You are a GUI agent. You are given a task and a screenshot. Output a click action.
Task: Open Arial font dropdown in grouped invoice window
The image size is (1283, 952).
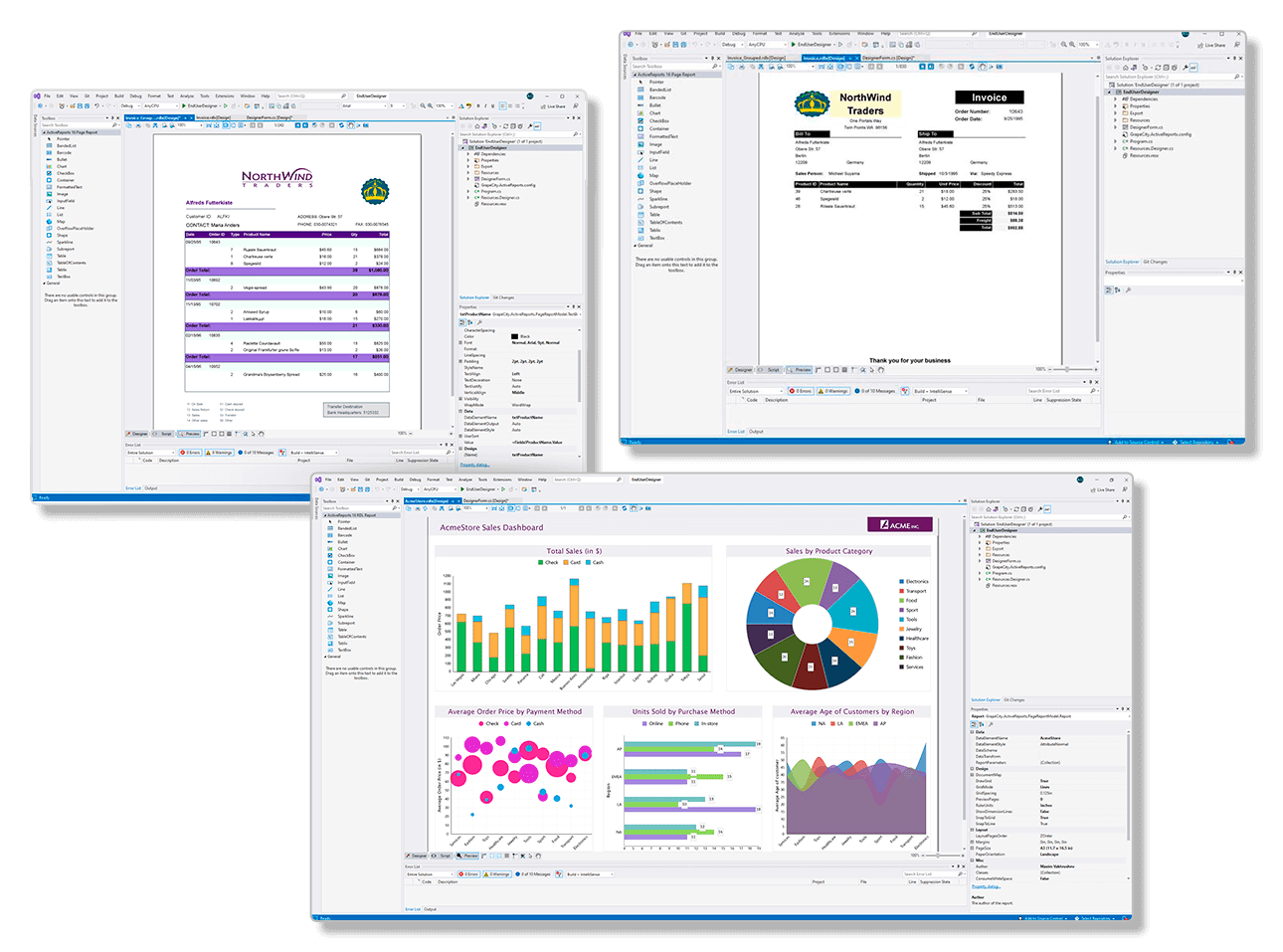tap(364, 105)
